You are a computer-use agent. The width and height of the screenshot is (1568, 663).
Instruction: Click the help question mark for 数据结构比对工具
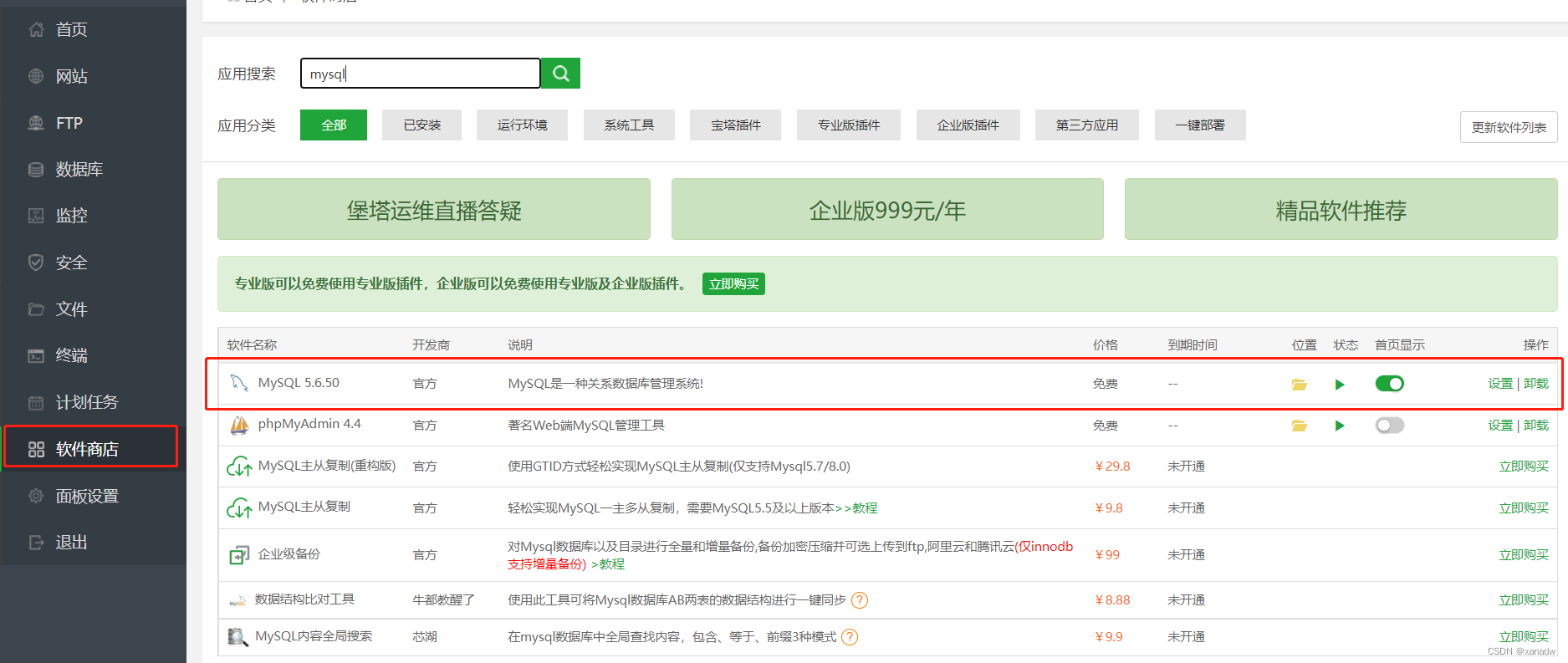click(860, 600)
